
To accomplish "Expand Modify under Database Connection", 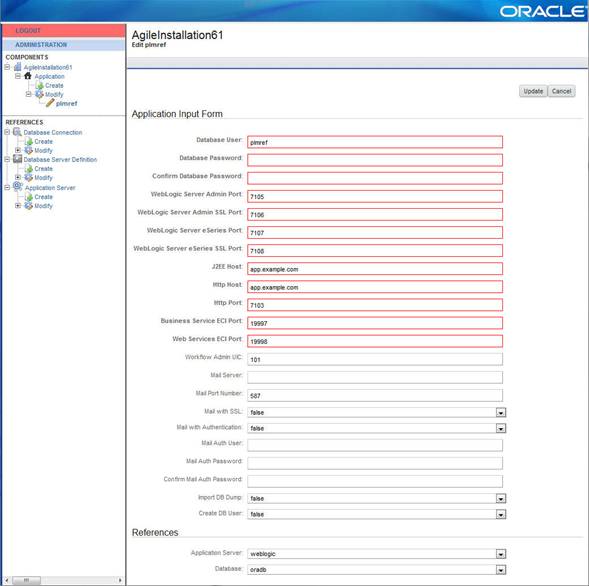I will [x=18, y=150].
